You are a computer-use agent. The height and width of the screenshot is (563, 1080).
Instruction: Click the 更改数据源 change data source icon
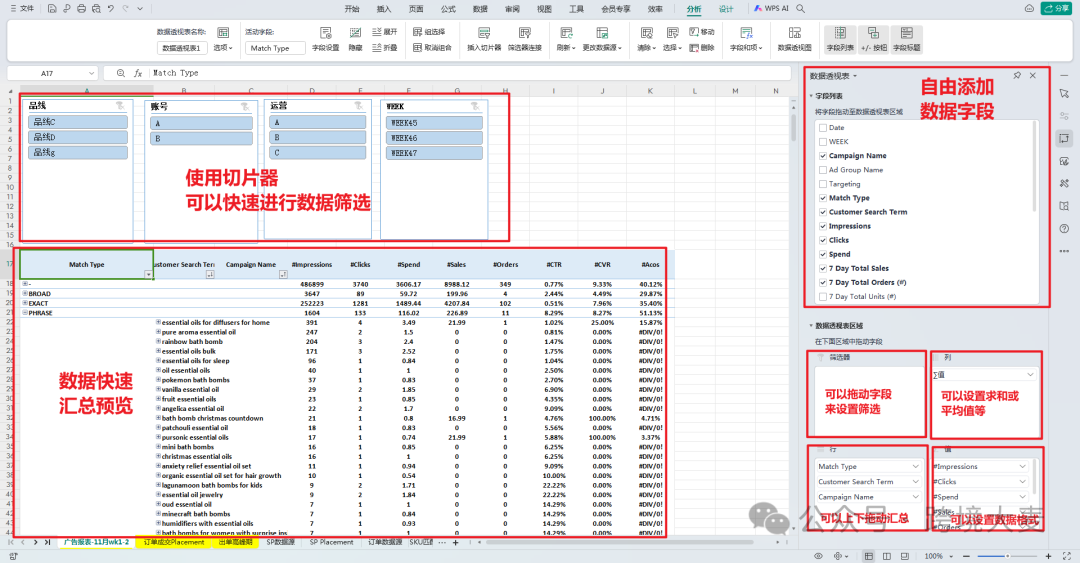click(x=602, y=32)
